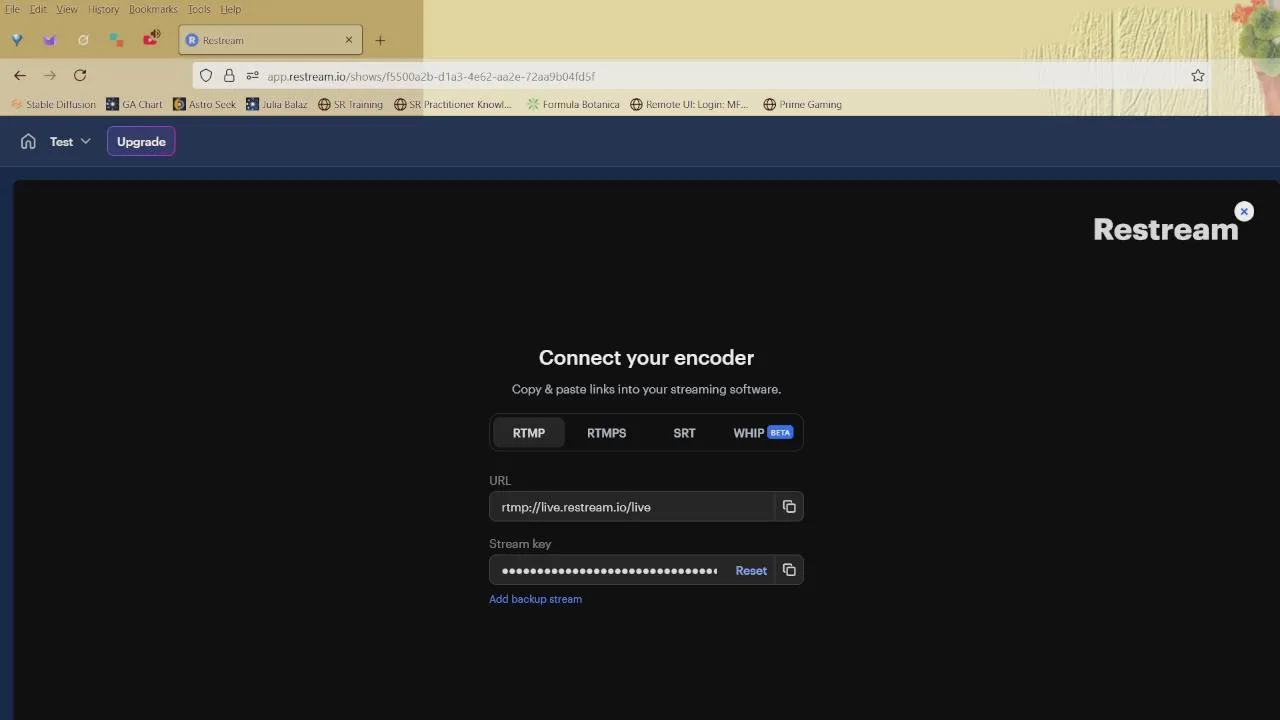Click the browser forward arrow

coord(50,75)
